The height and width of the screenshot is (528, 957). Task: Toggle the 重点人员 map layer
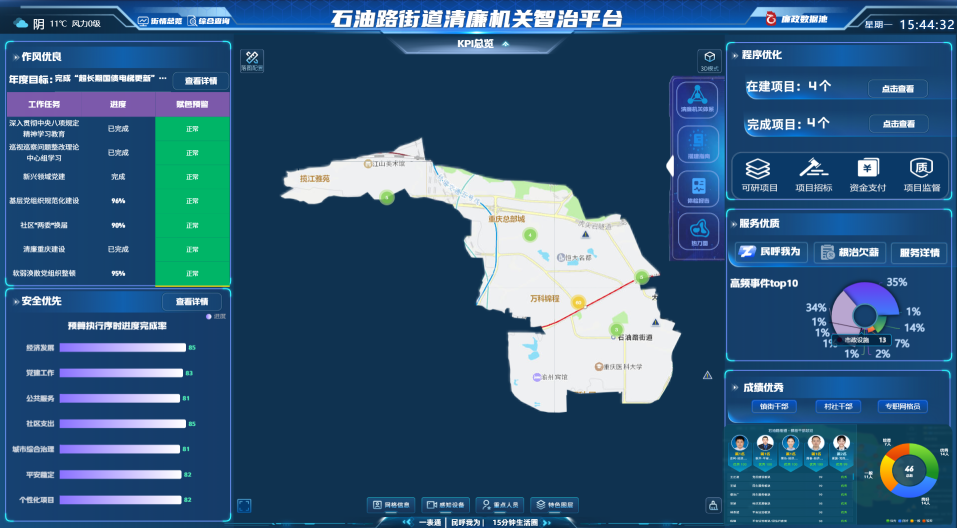[x=500, y=505]
